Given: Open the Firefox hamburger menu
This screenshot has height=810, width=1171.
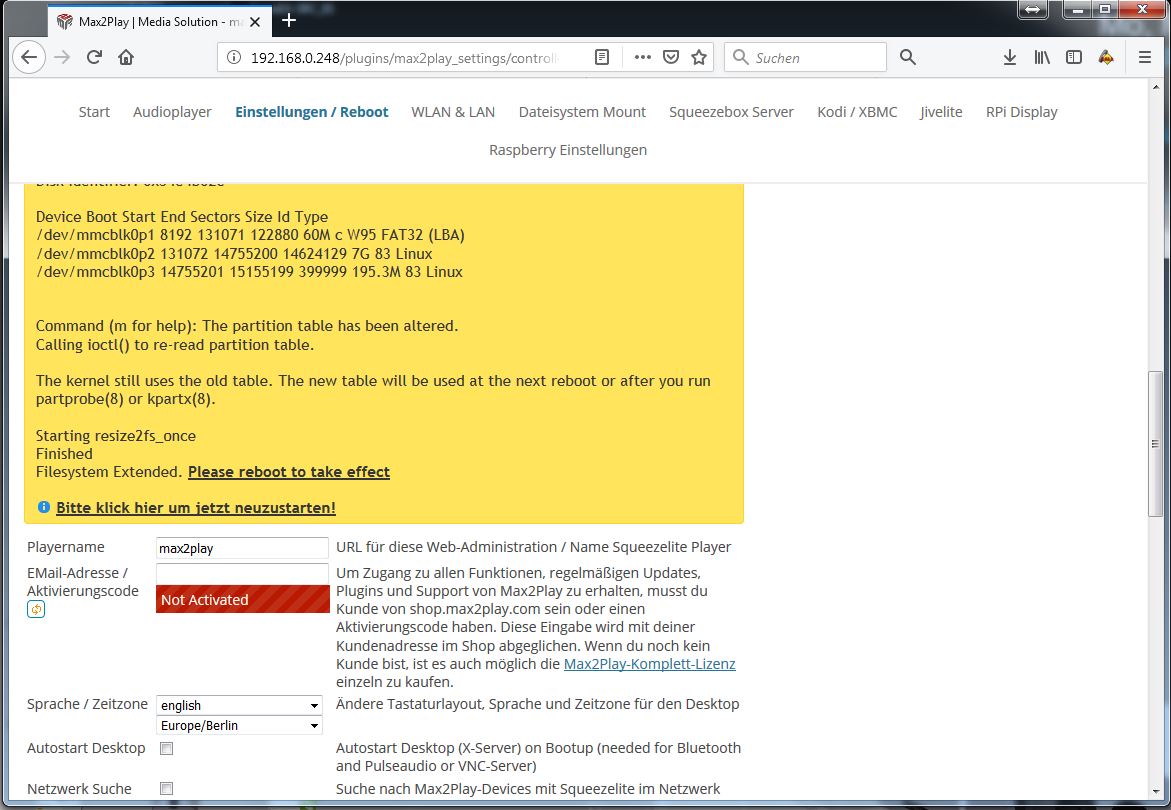Looking at the screenshot, I should (x=1144, y=57).
